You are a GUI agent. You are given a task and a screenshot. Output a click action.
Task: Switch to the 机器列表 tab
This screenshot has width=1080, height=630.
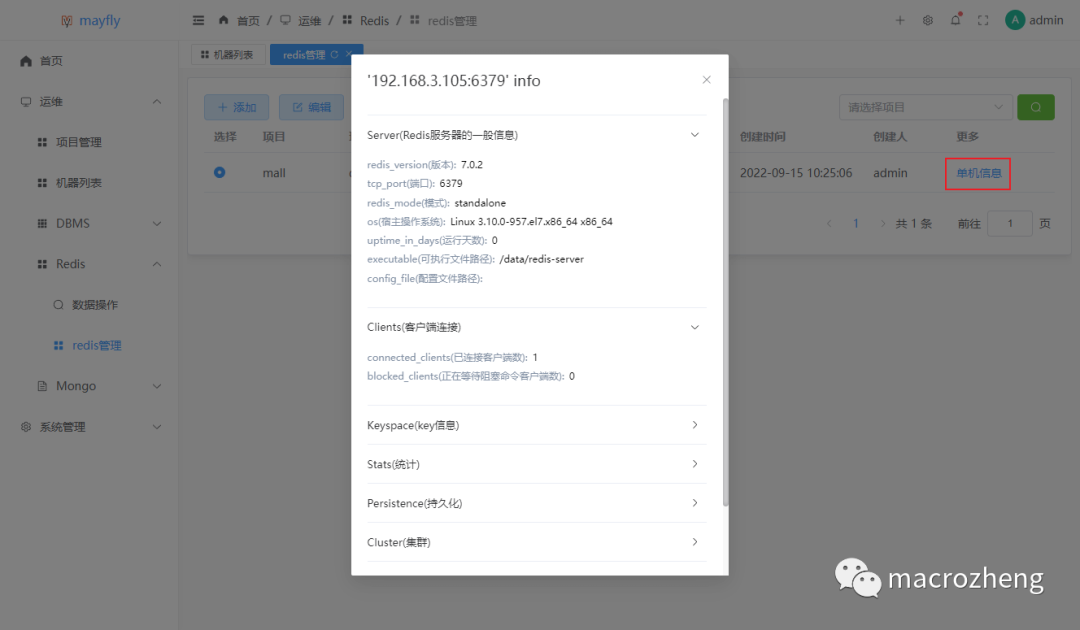point(227,55)
